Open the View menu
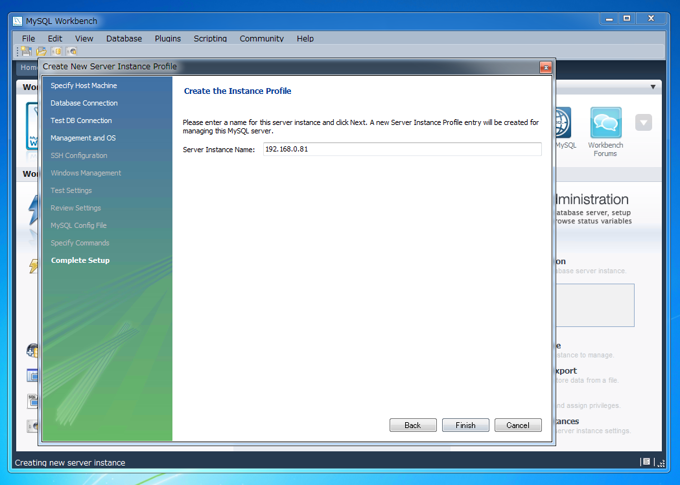Screen dimensions: 680x485 (84, 39)
